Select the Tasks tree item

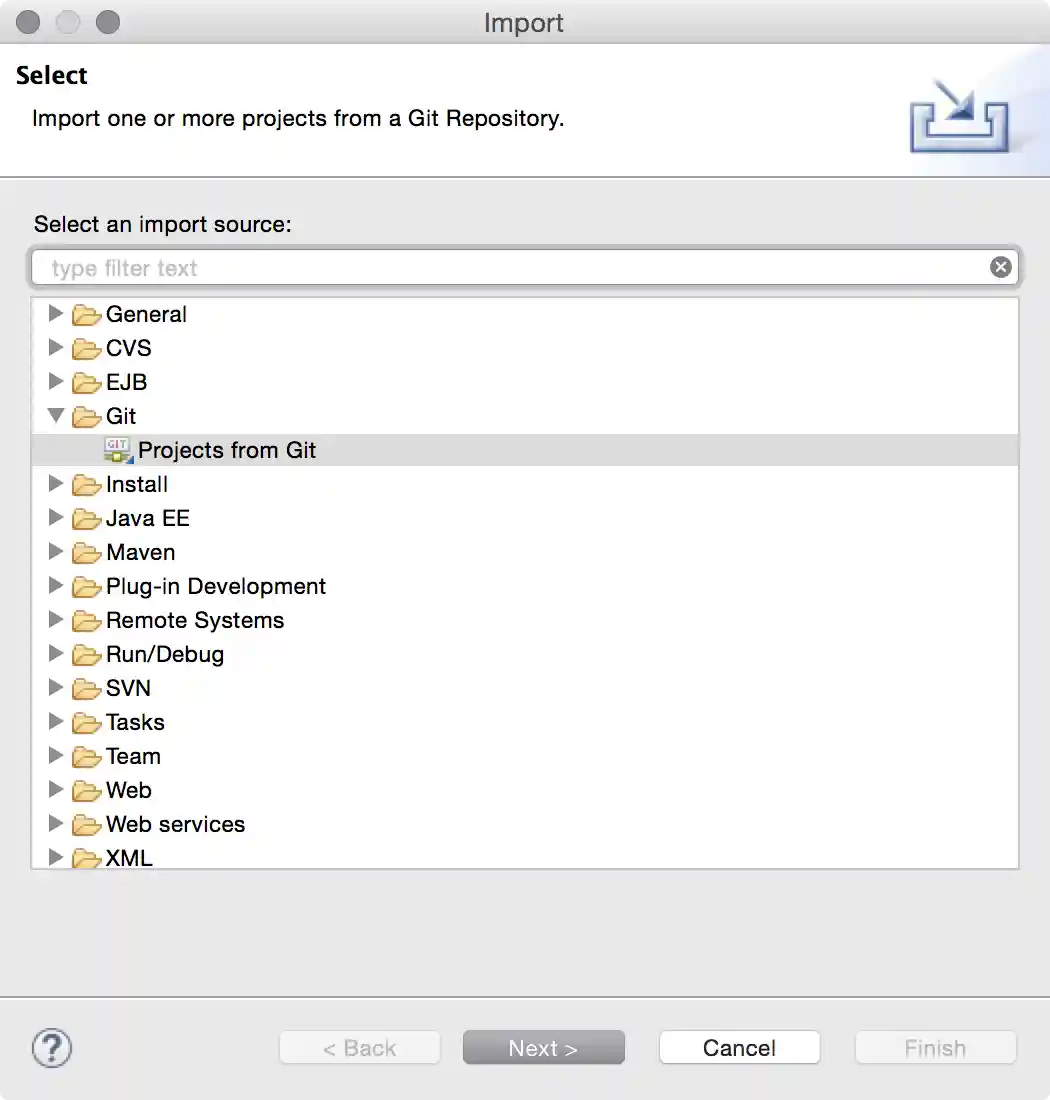135,722
